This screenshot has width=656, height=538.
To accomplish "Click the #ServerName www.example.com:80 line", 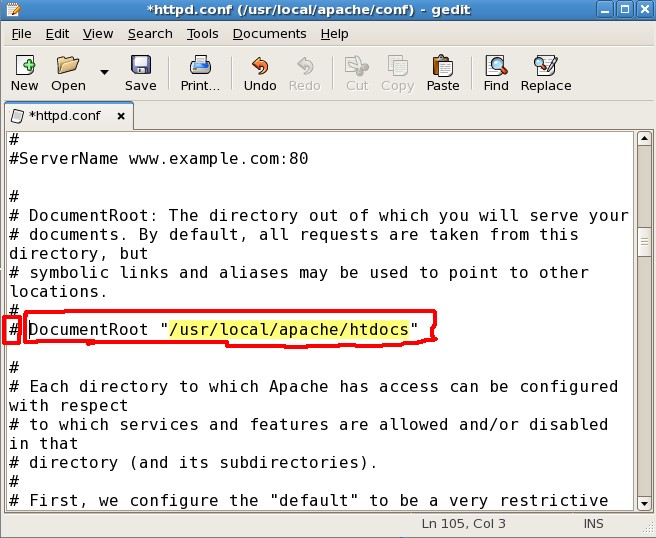I will 159,159.
